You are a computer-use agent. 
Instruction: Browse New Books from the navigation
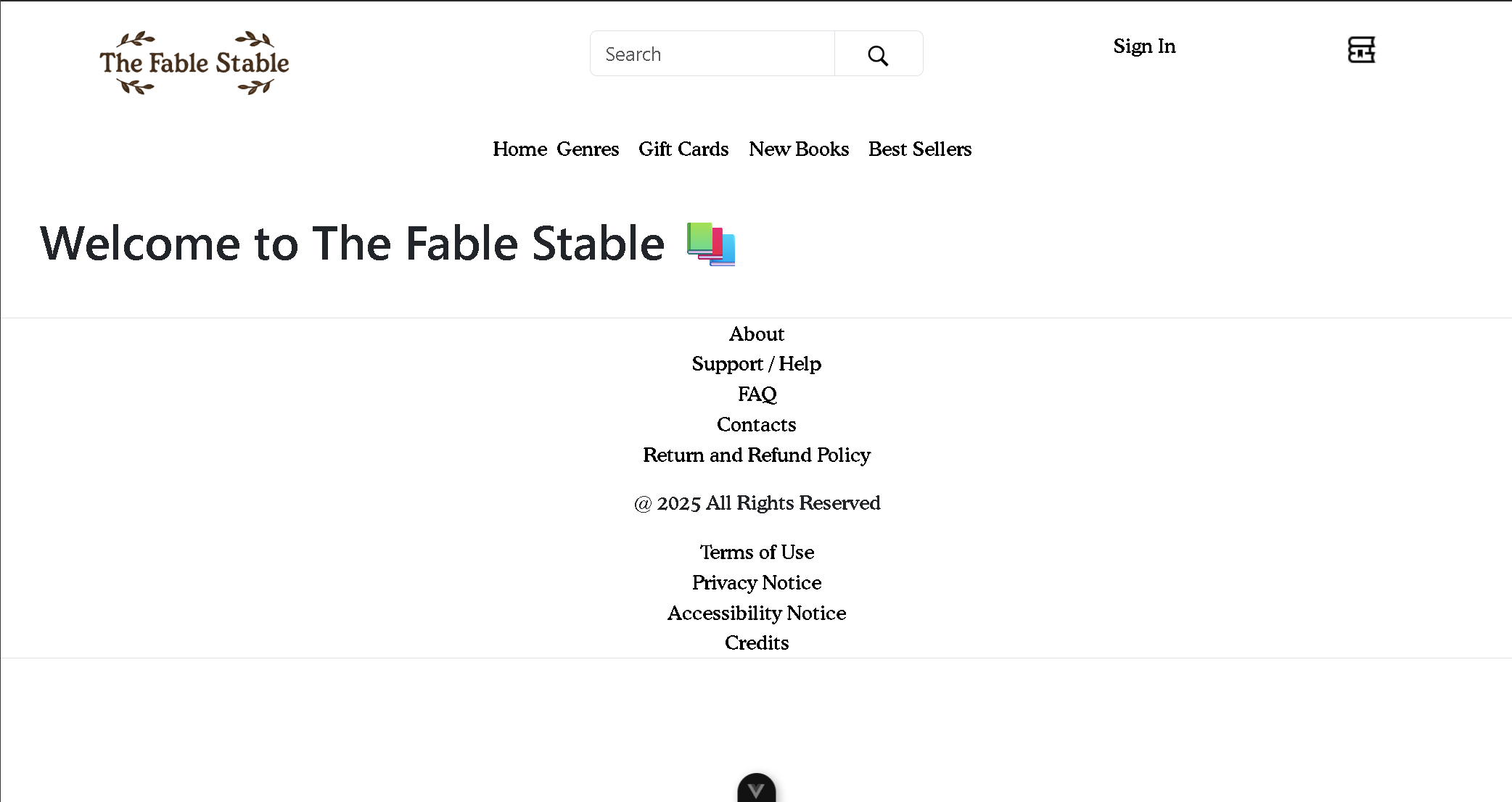point(799,149)
